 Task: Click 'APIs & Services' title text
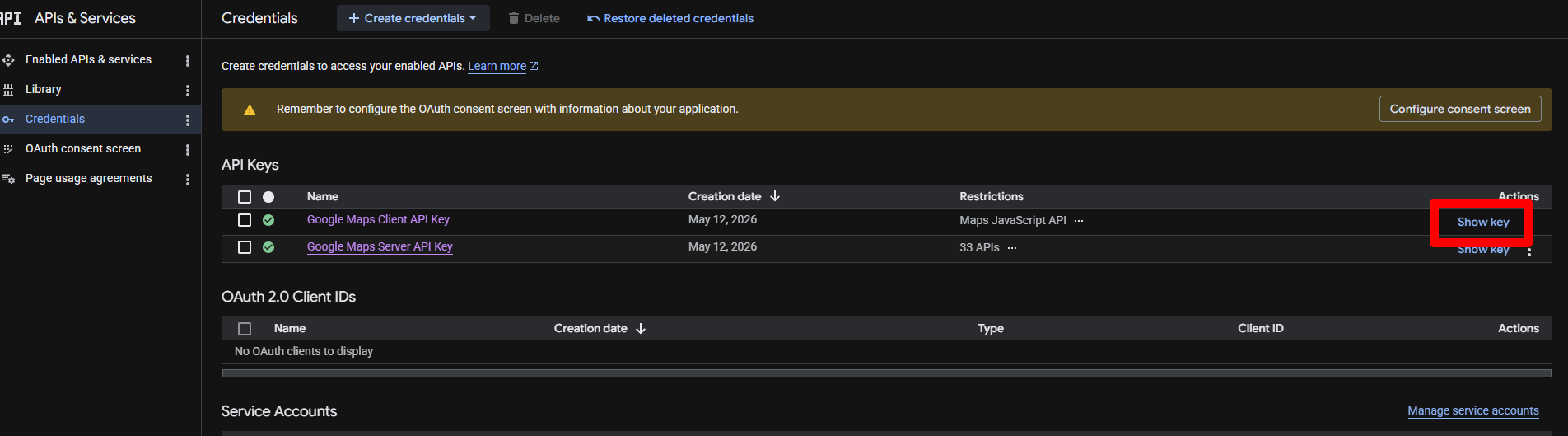[x=86, y=18]
